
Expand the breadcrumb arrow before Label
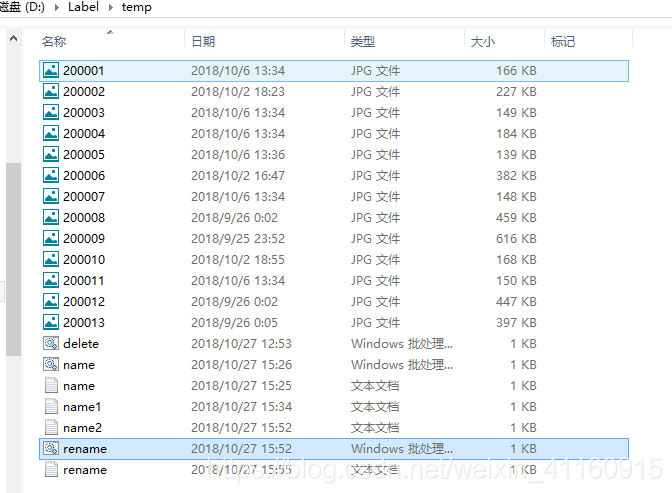pyautogui.click(x=59, y=7)
